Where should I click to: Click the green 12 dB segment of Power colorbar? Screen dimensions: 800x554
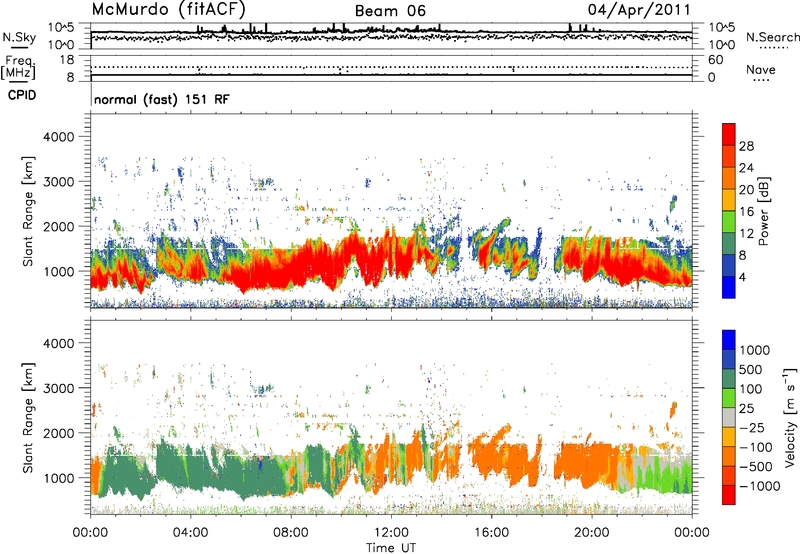[729, 221]
